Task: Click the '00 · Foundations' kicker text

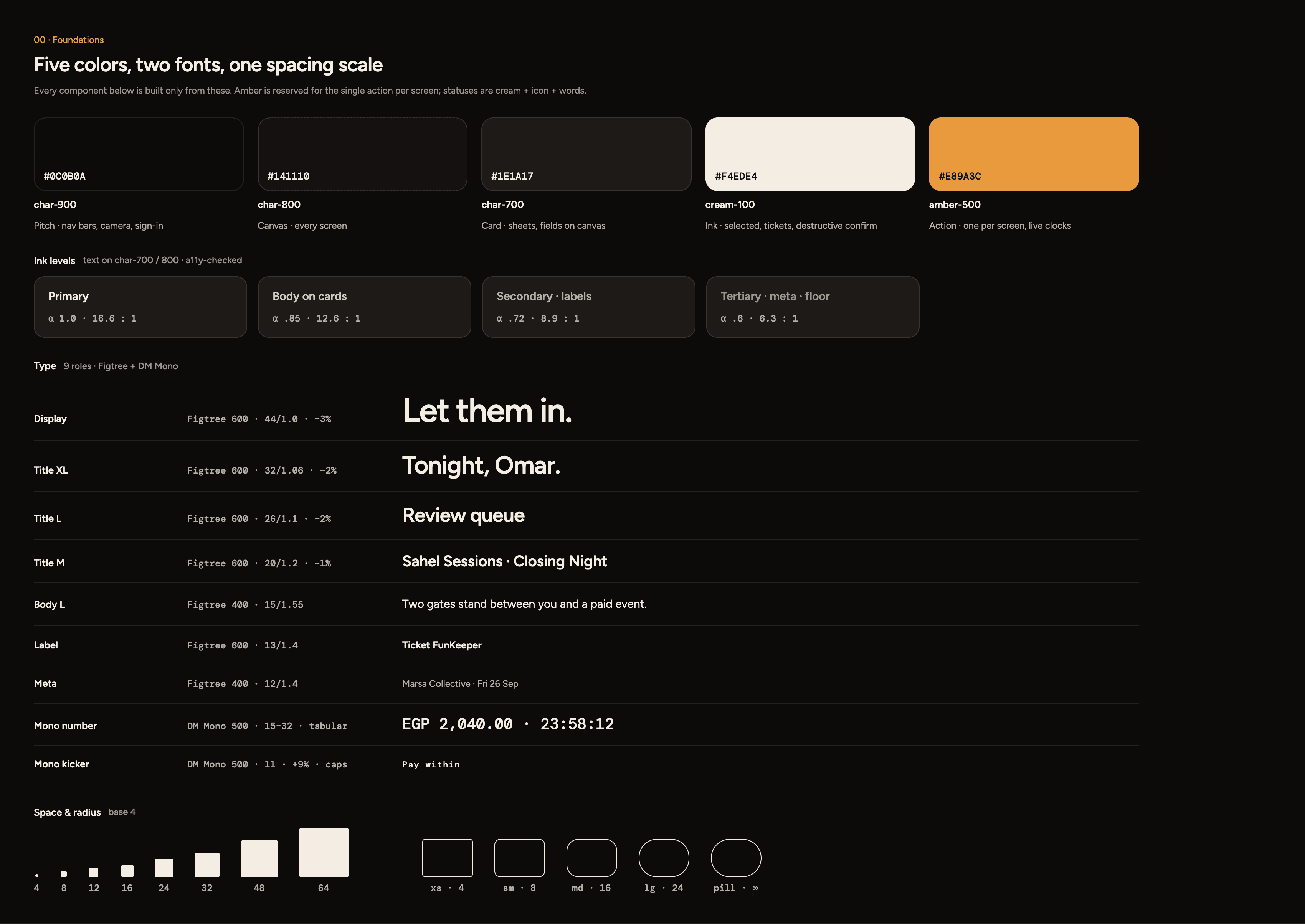Action: [69, 40]
